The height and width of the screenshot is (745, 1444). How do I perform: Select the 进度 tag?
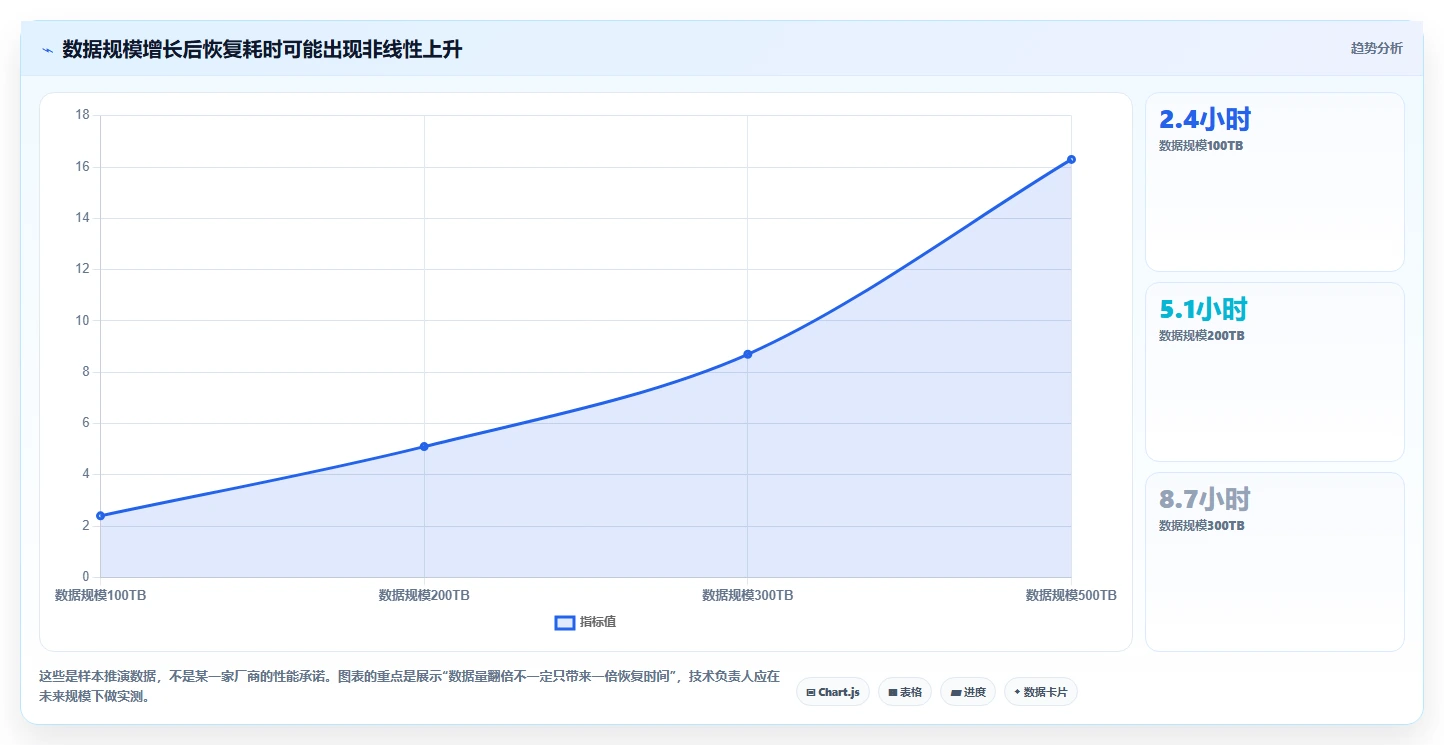click(968, 692)
